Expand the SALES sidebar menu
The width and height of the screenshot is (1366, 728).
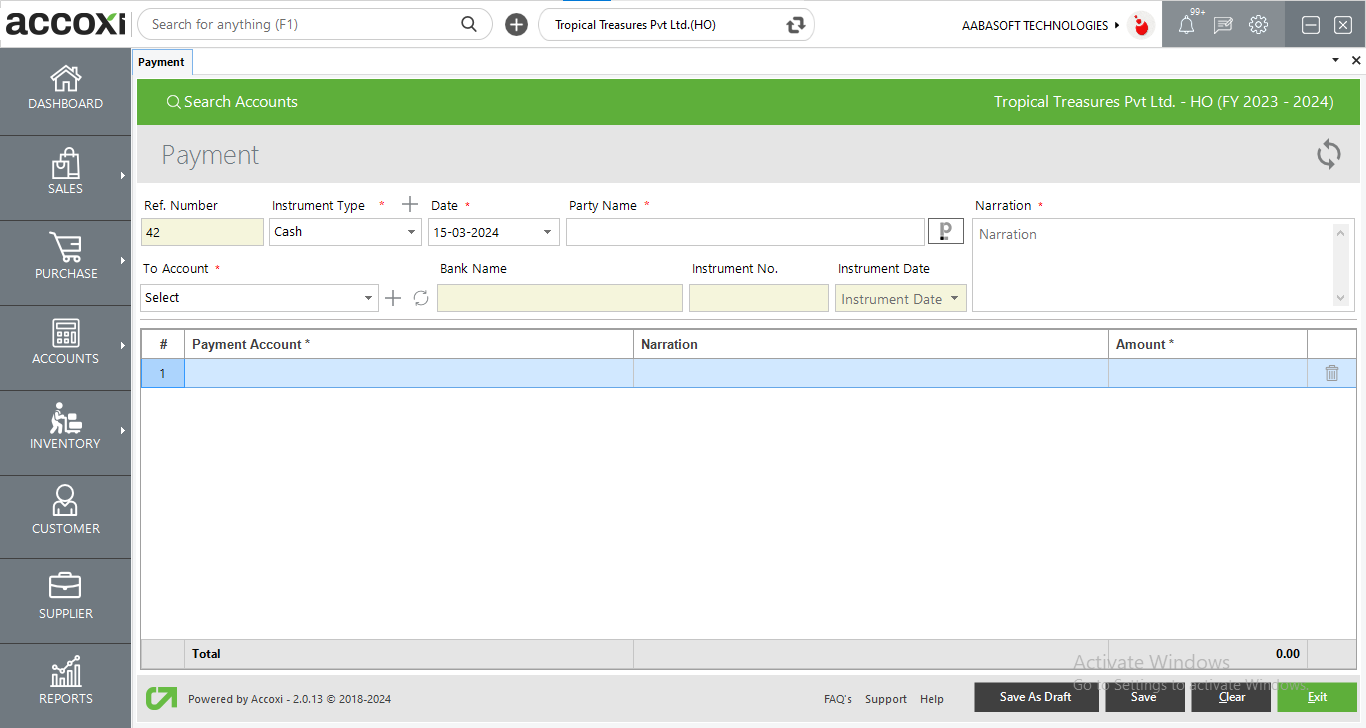(65, 177)
